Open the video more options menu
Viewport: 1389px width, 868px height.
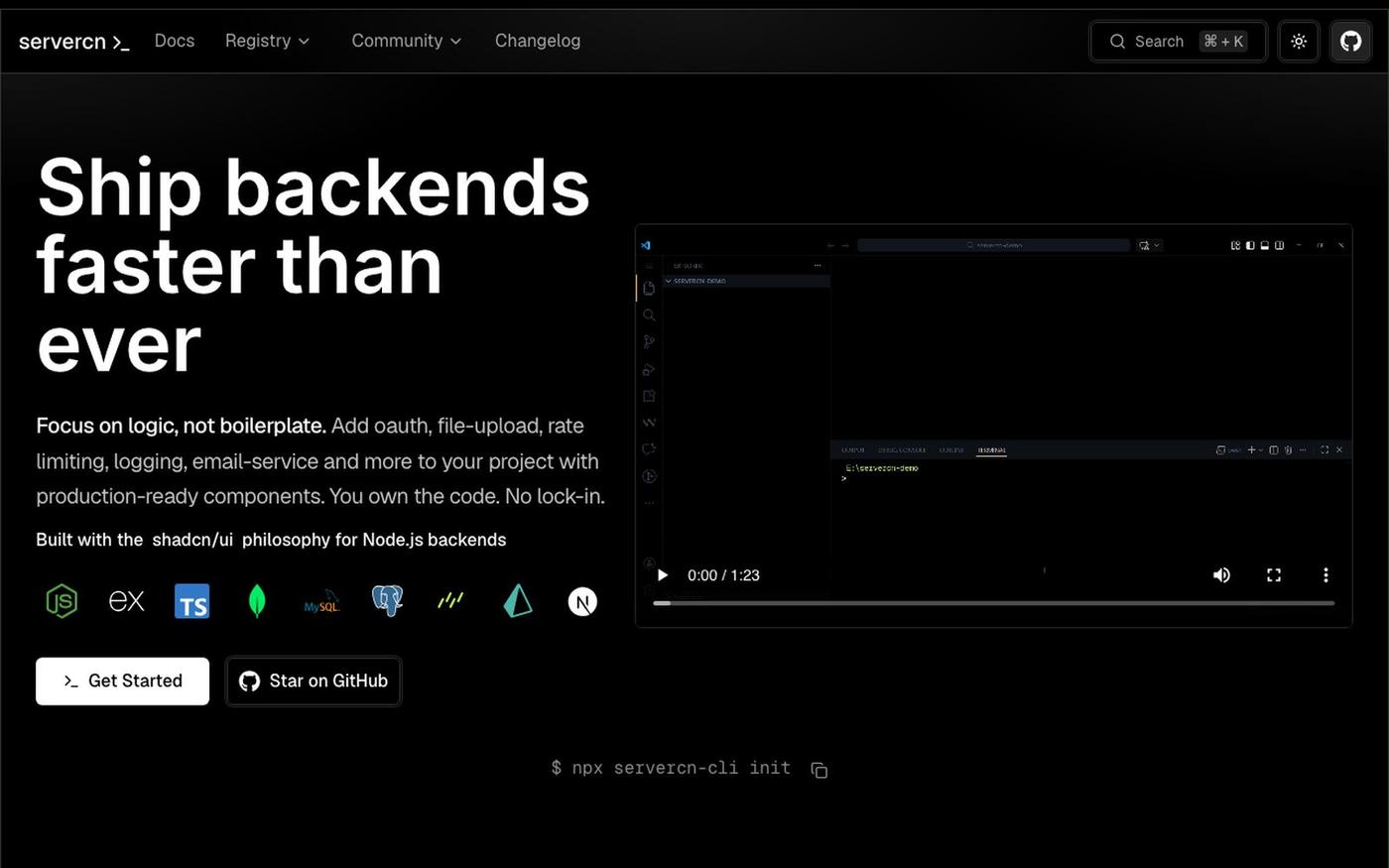point(1326,575)
